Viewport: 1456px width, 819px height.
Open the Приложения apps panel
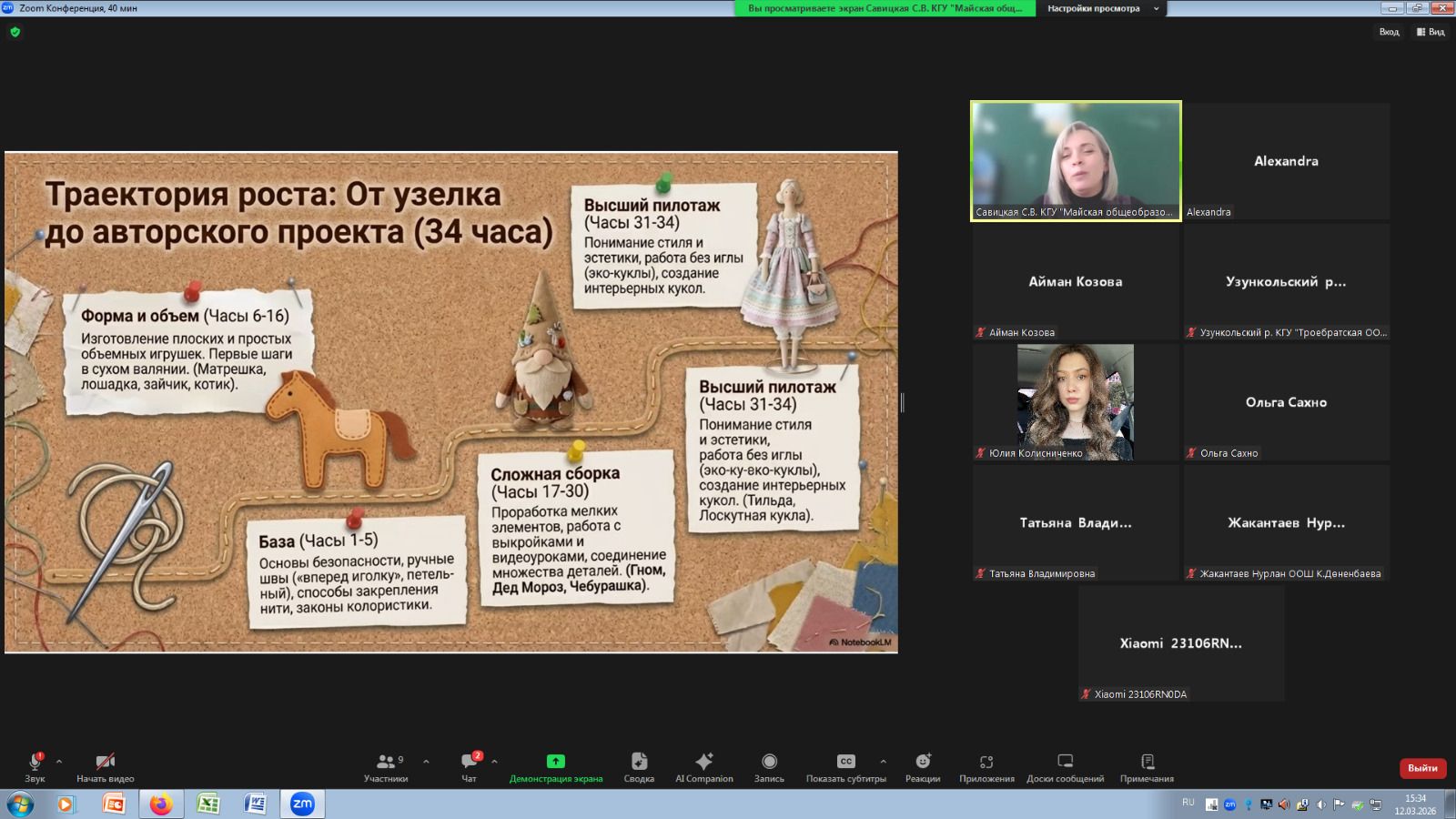[986, 762]
